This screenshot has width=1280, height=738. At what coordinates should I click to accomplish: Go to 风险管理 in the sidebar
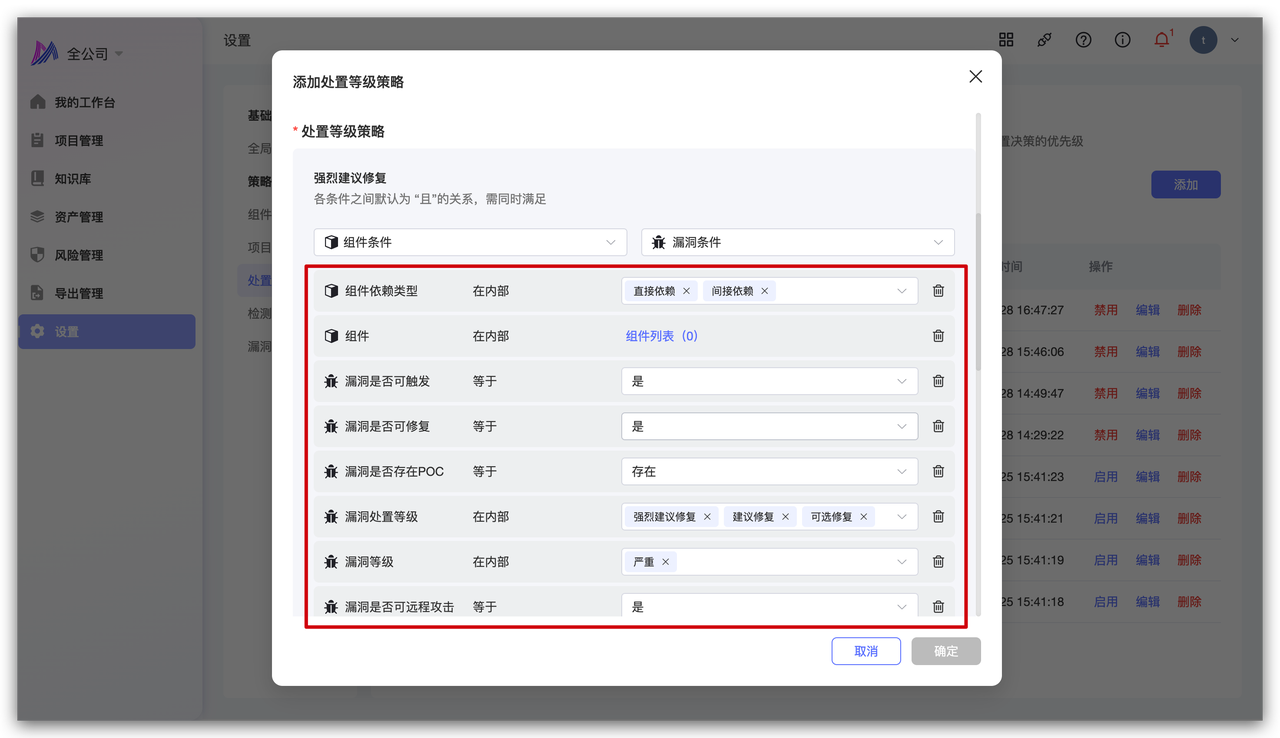coord(79,255)
